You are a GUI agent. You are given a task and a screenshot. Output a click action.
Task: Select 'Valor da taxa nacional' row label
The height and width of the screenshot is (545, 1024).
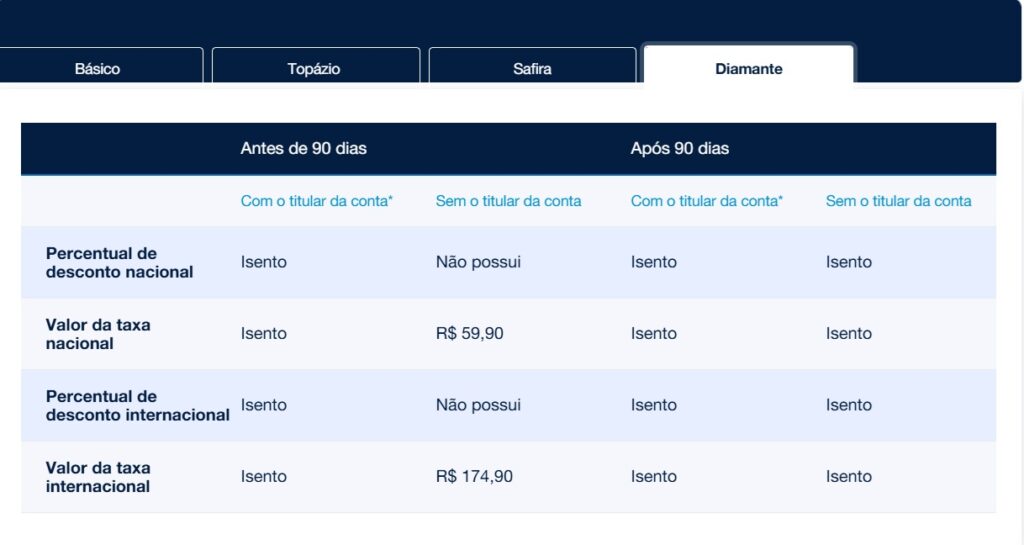click(98, 334)
